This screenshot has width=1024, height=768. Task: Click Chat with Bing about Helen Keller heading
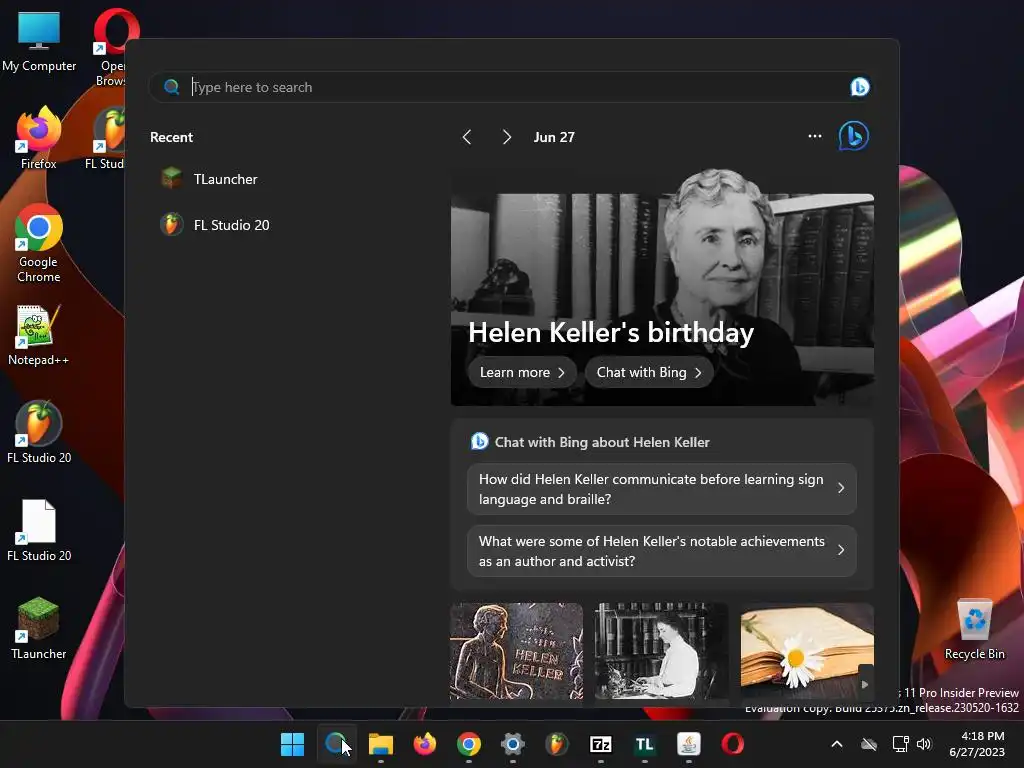[601, 442]
